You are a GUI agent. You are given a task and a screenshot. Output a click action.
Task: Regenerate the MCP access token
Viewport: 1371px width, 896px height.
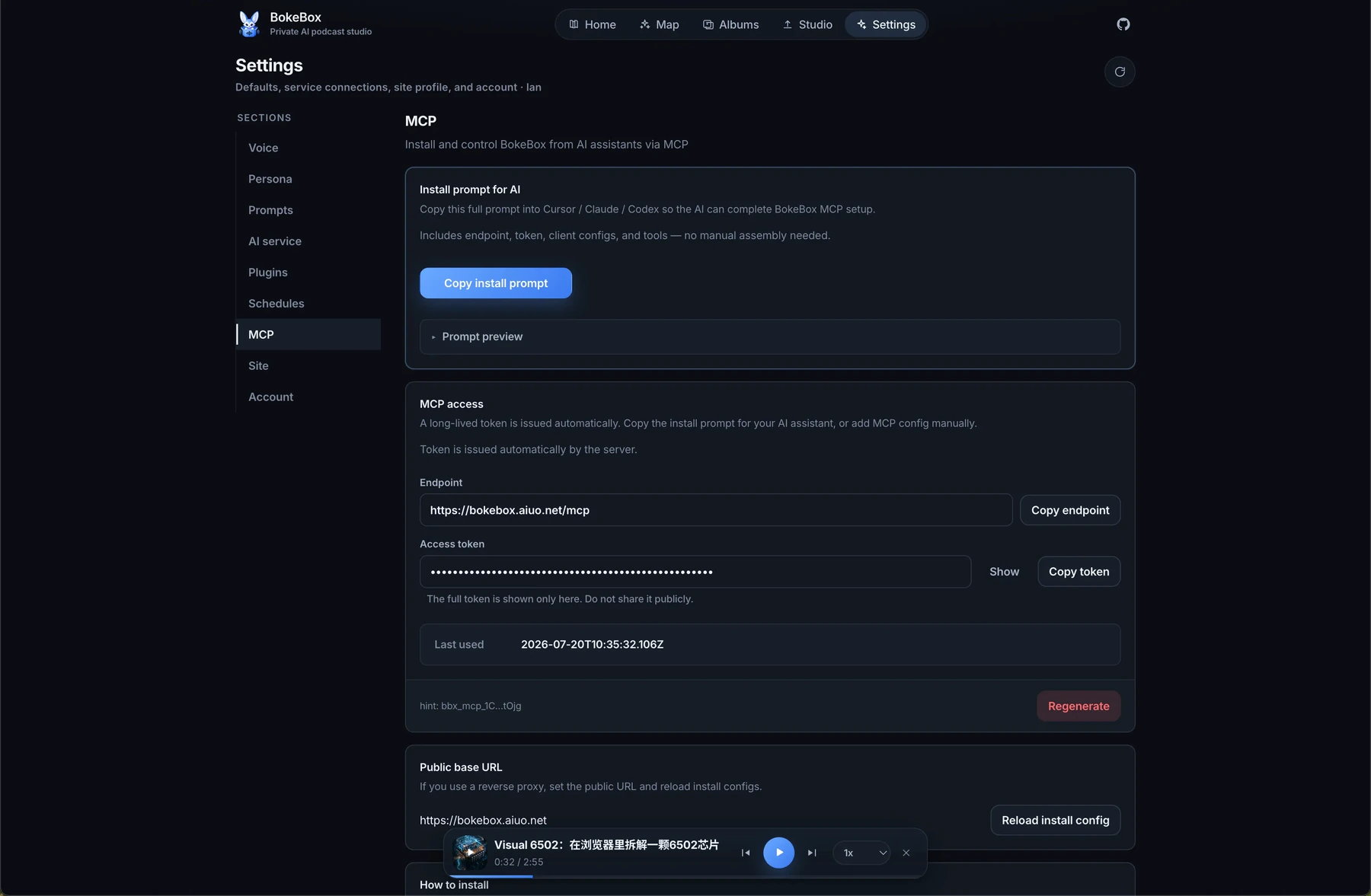click(x=1079, y=706)
